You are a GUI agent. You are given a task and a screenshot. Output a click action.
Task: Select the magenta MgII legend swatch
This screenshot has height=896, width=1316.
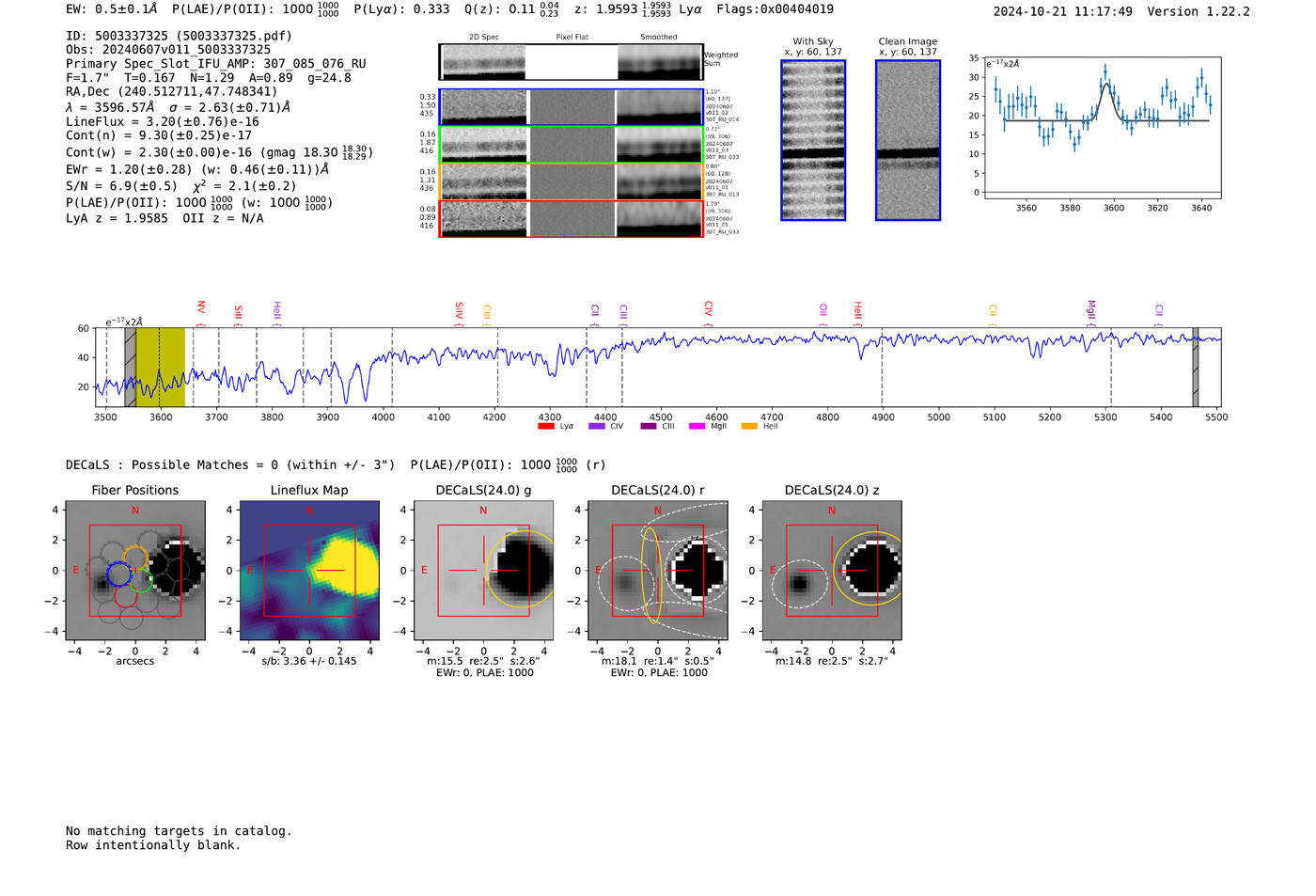pyautogui.click(x=697, y=427)
